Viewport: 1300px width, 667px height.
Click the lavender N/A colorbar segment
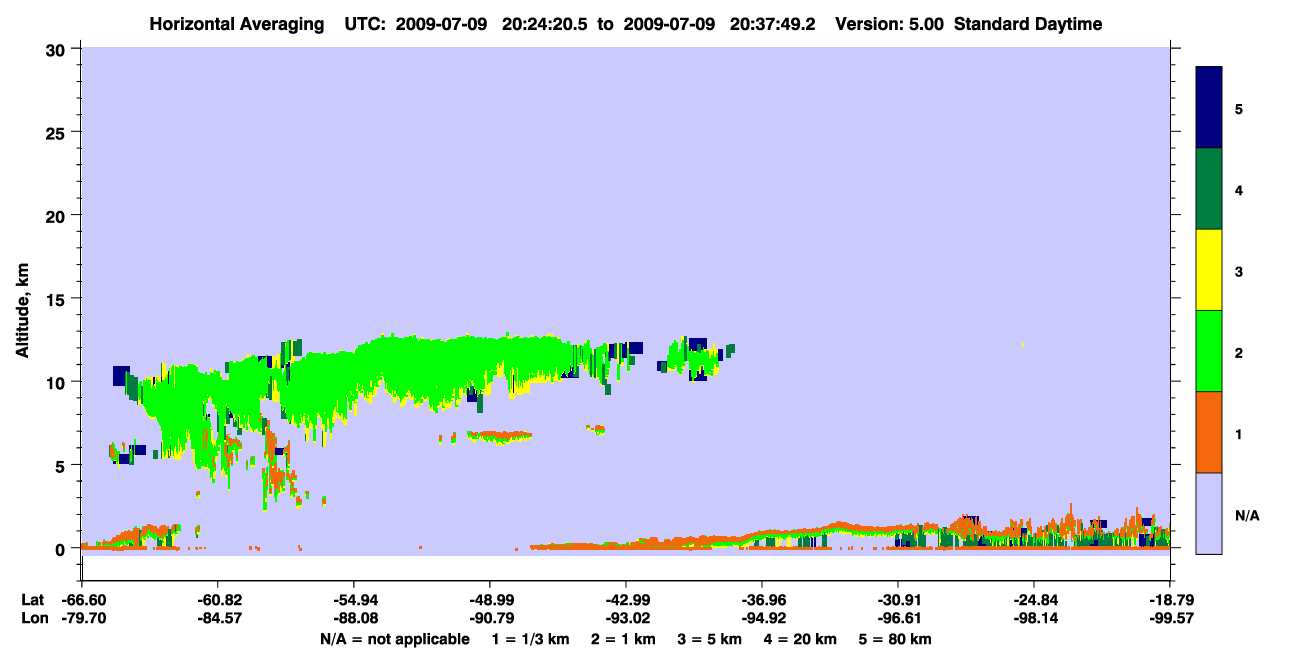pyautogui.click(x=1209, y=513)
